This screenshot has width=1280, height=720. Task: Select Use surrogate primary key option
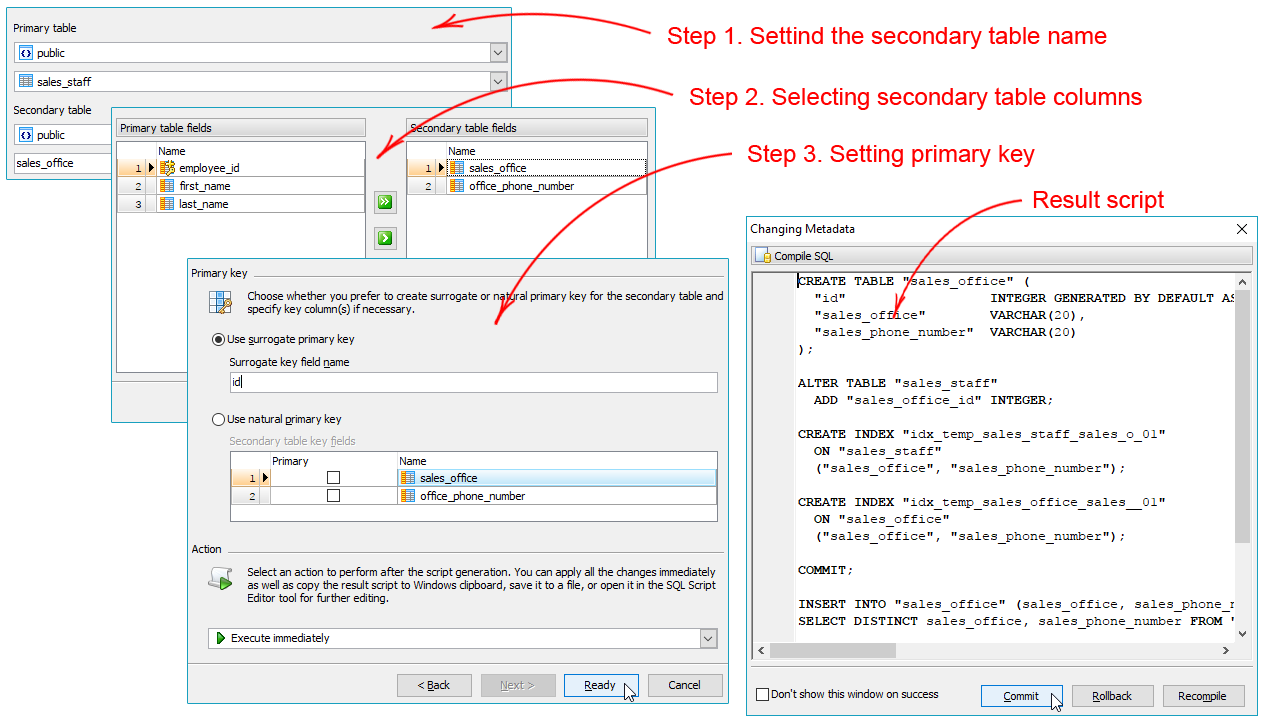[219, 339]
